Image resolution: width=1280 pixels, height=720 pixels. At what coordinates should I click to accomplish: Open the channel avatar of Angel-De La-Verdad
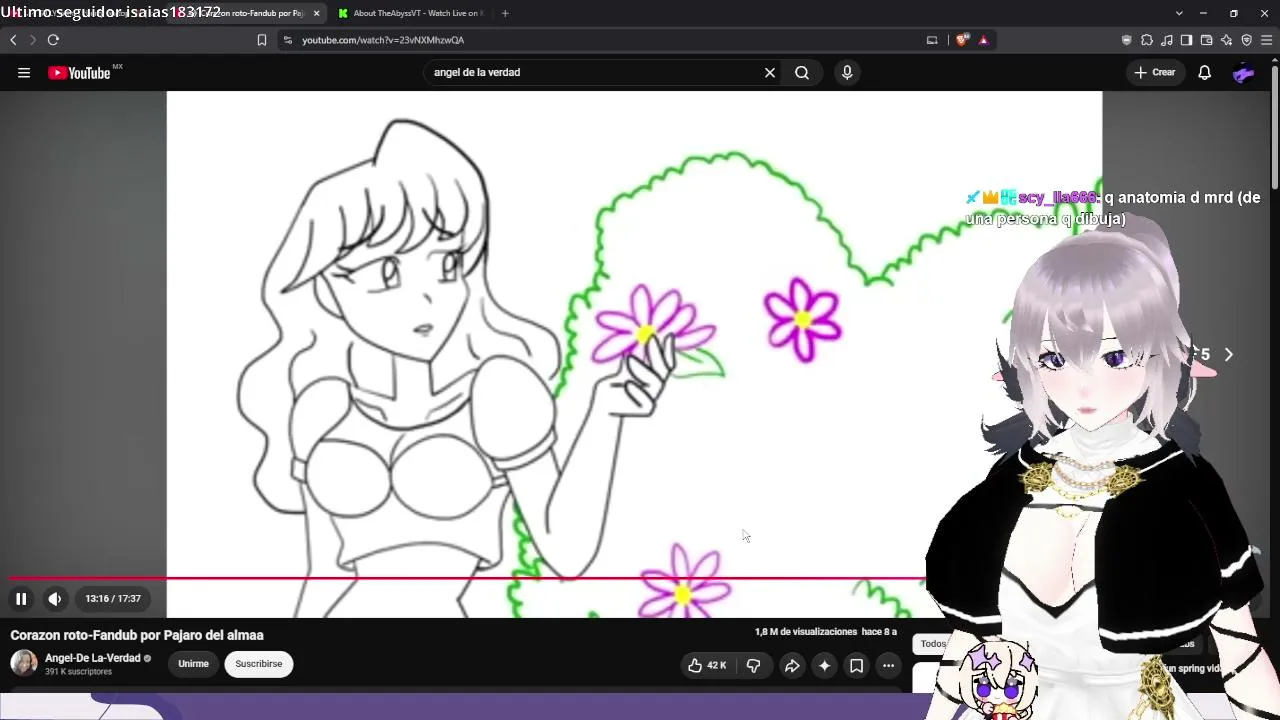pos(24,663)
